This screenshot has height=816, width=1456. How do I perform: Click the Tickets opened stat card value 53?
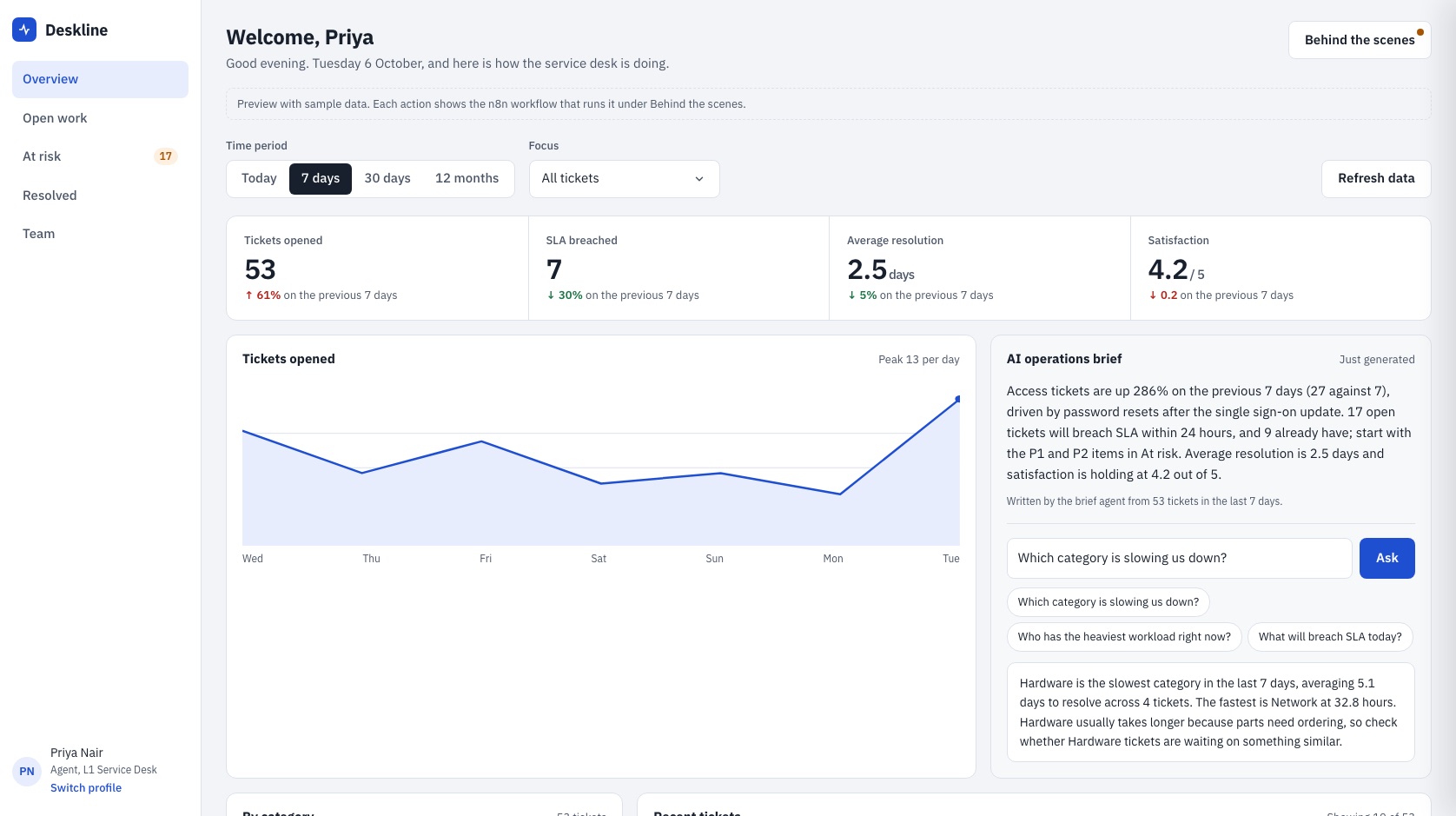260,269
